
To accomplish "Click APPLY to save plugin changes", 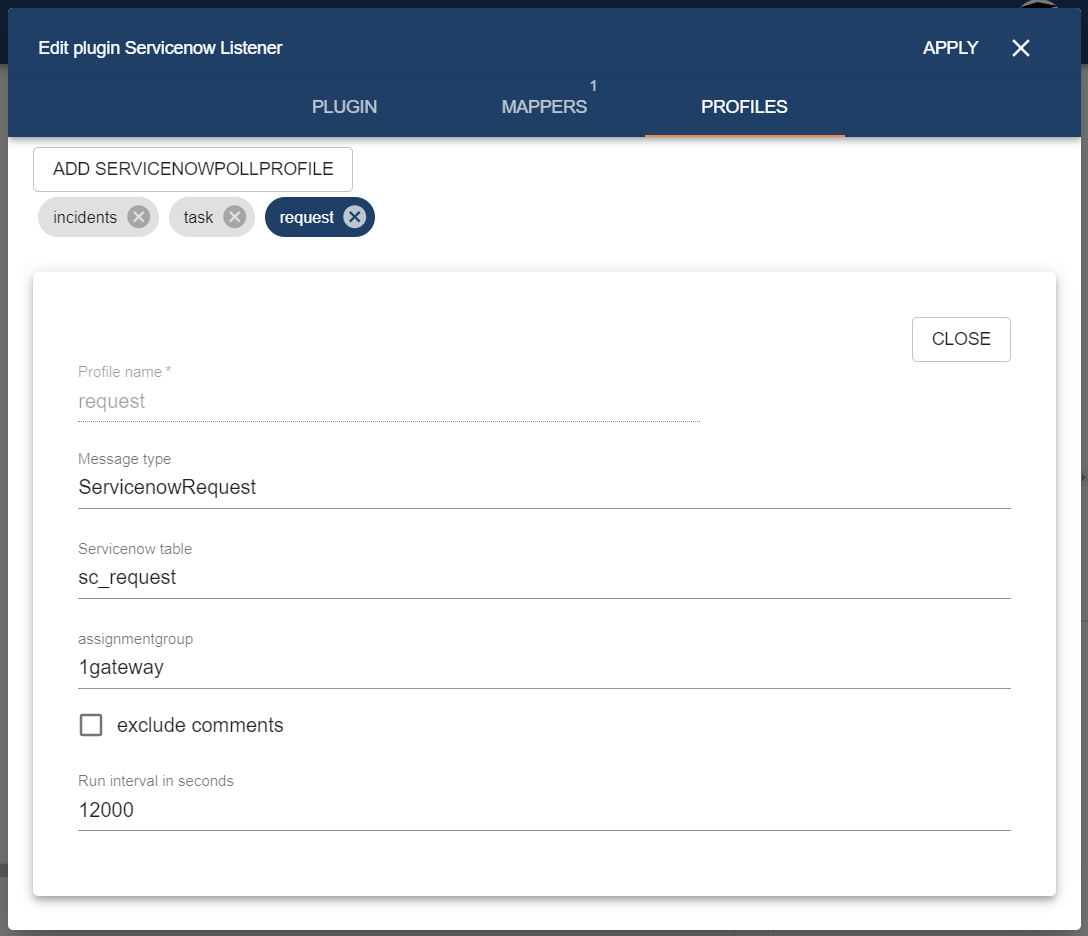I will pyautogui.click(x=950, y=48).
